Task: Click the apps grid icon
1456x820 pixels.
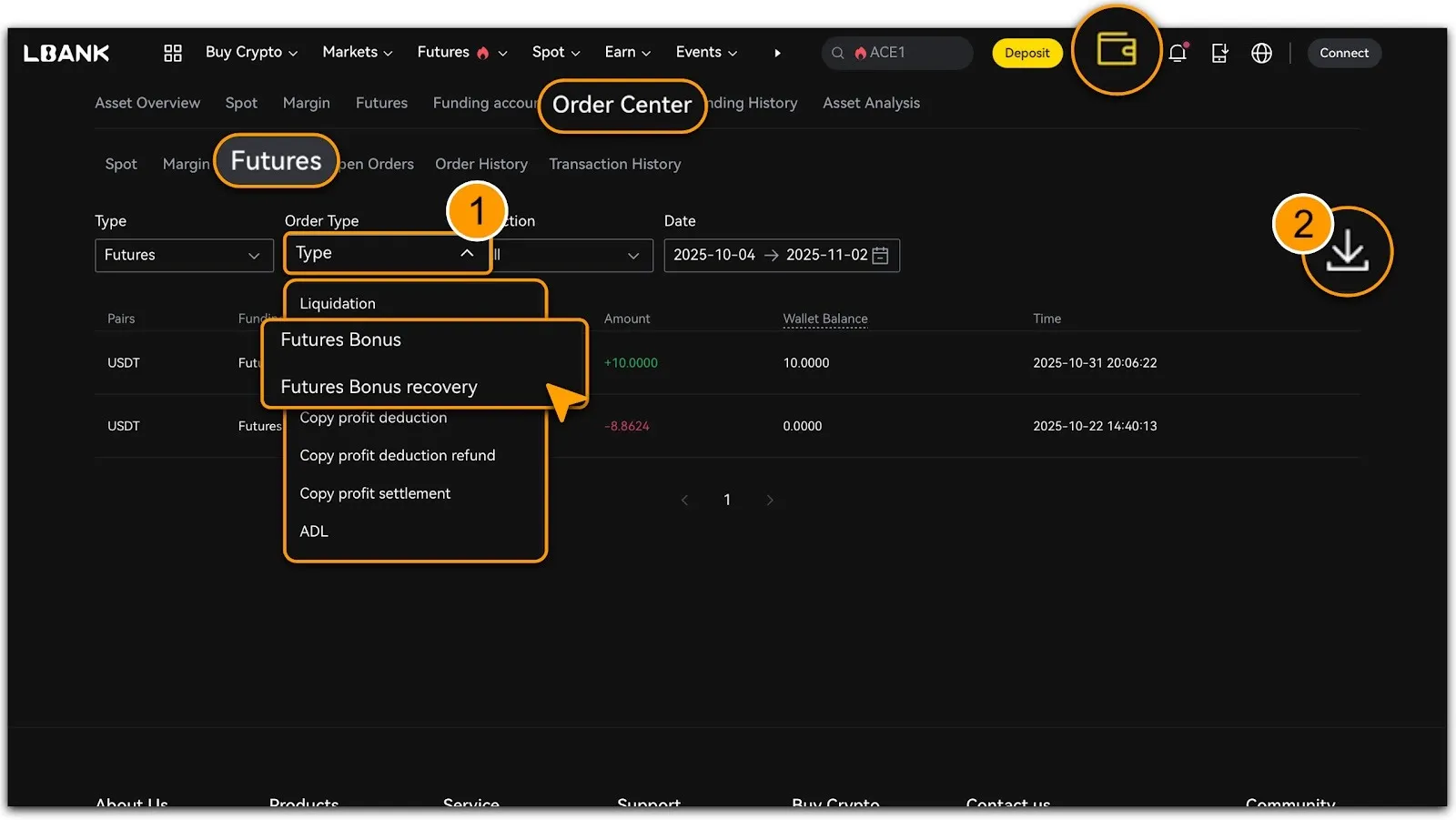Action: click(173, 53)
